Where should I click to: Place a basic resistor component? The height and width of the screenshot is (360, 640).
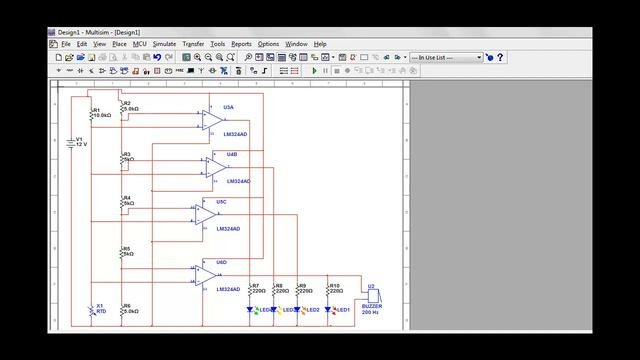[69, 71]
